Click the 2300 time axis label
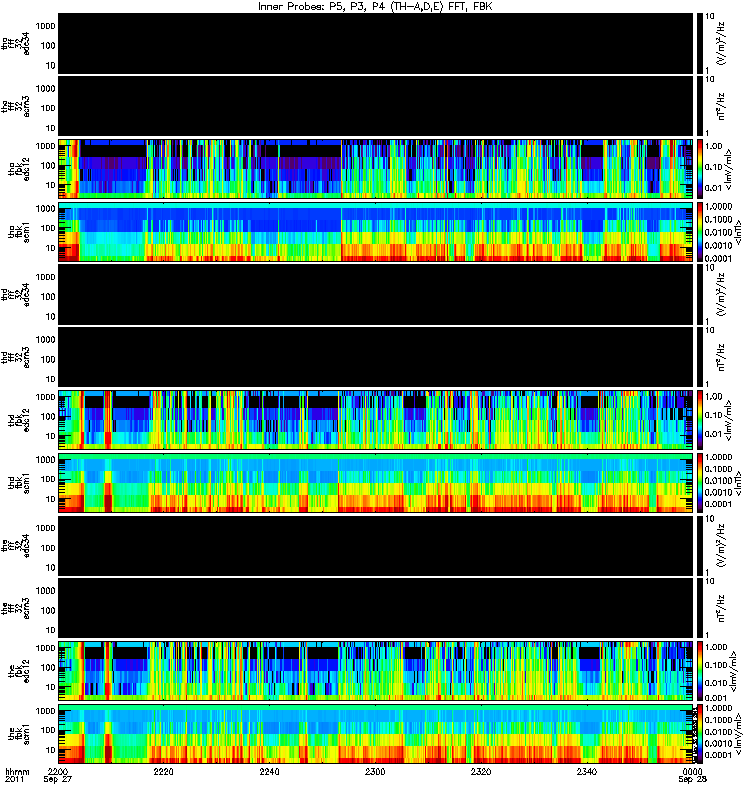The width and height of the screenshot is (750, 800). point(375,771)
